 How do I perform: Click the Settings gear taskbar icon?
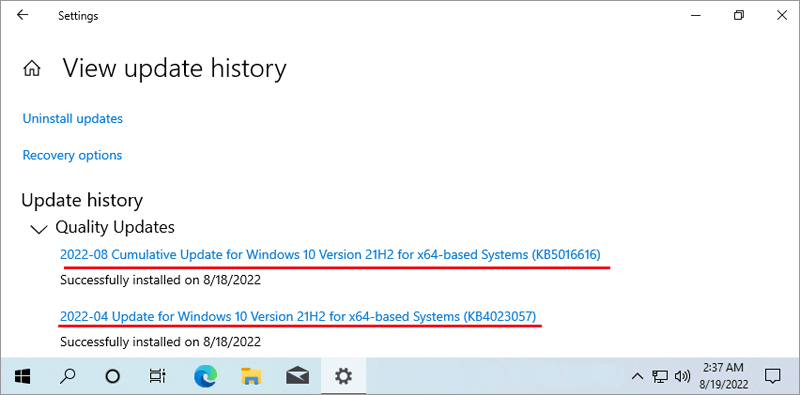pyautogui.click(x=343, y=377)
